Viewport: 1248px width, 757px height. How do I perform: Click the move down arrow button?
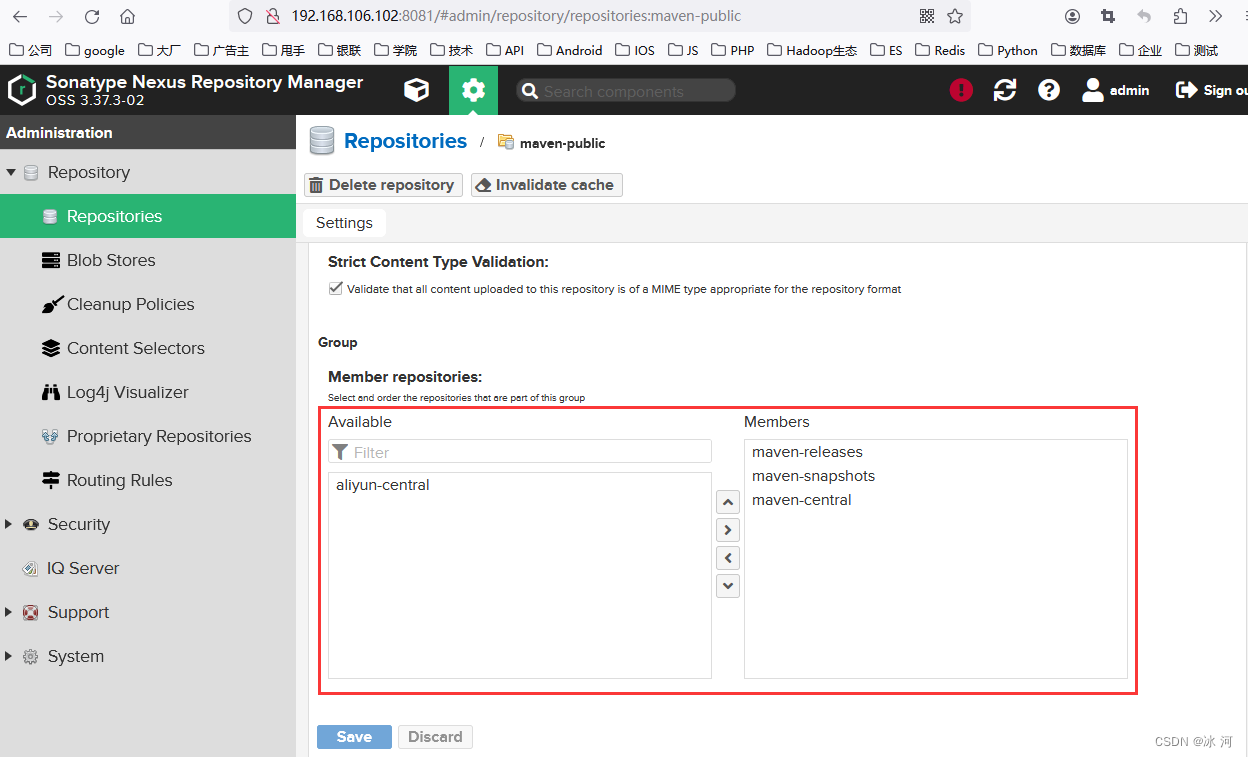coord(728,586)
